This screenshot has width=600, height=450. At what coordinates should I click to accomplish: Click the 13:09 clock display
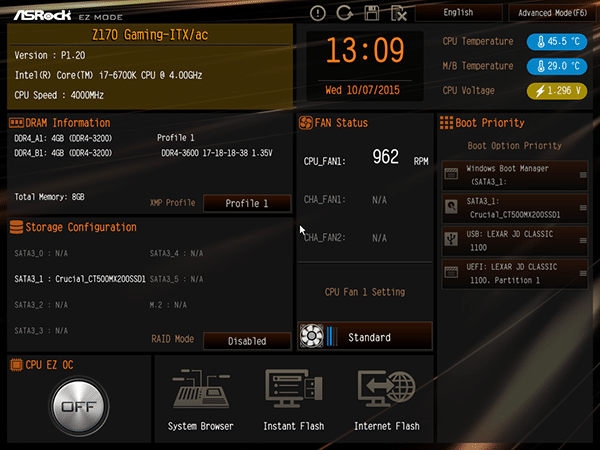click(x=365, y=50)
